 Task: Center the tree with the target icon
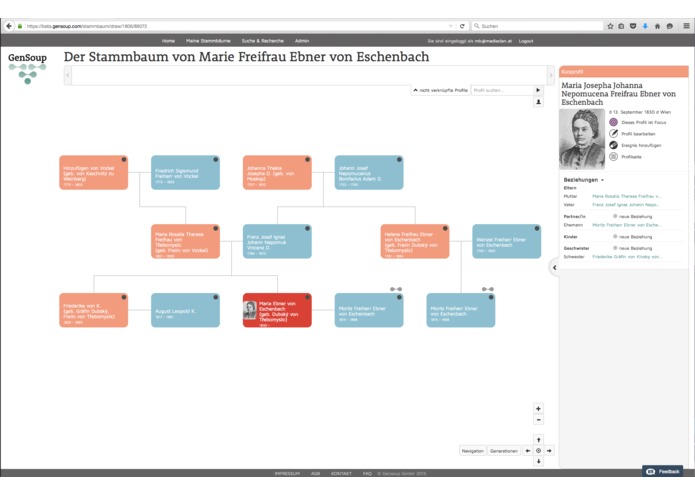pyautogui.click(x=538, y=451)
